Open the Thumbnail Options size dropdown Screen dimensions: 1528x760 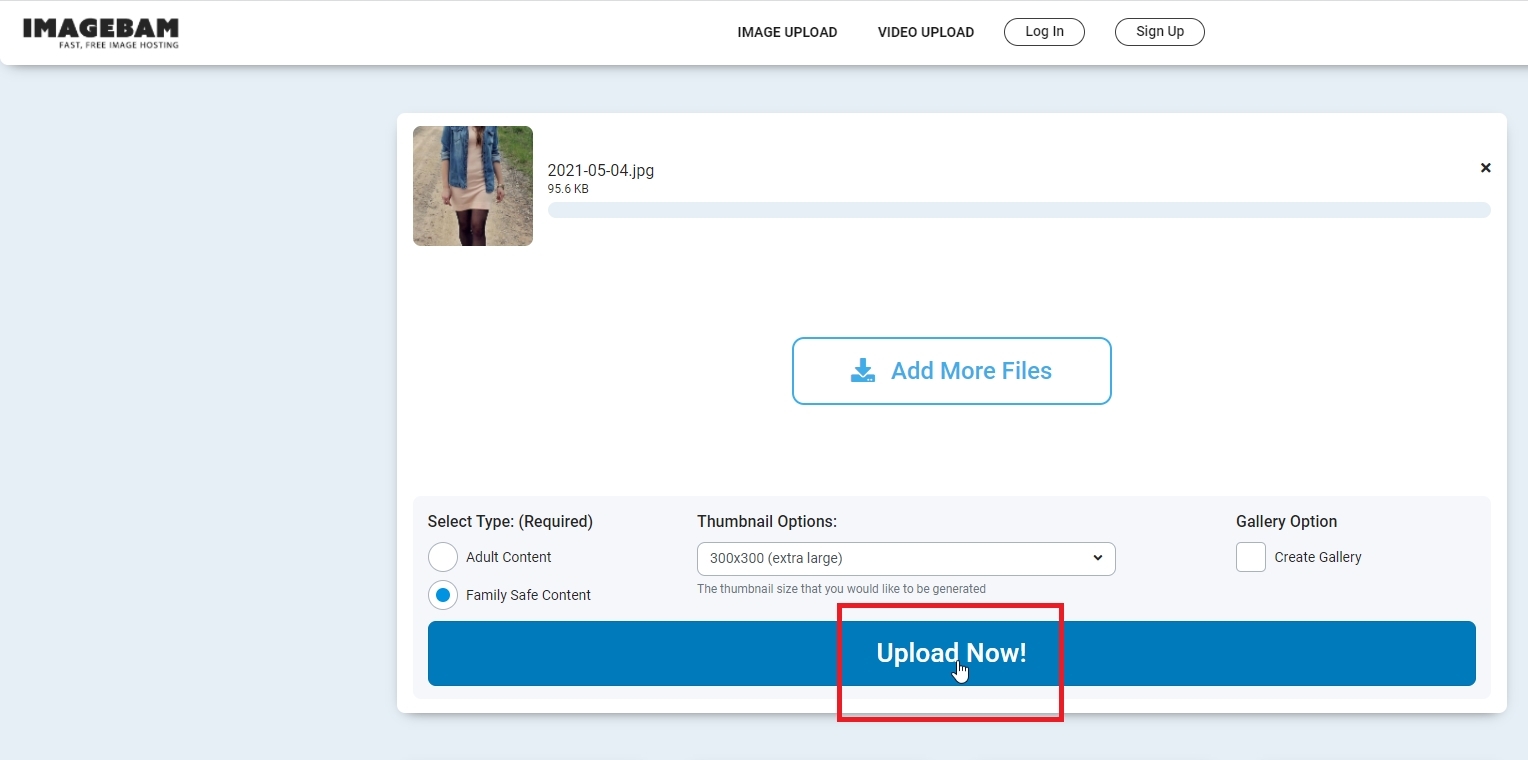pos(906,558)
